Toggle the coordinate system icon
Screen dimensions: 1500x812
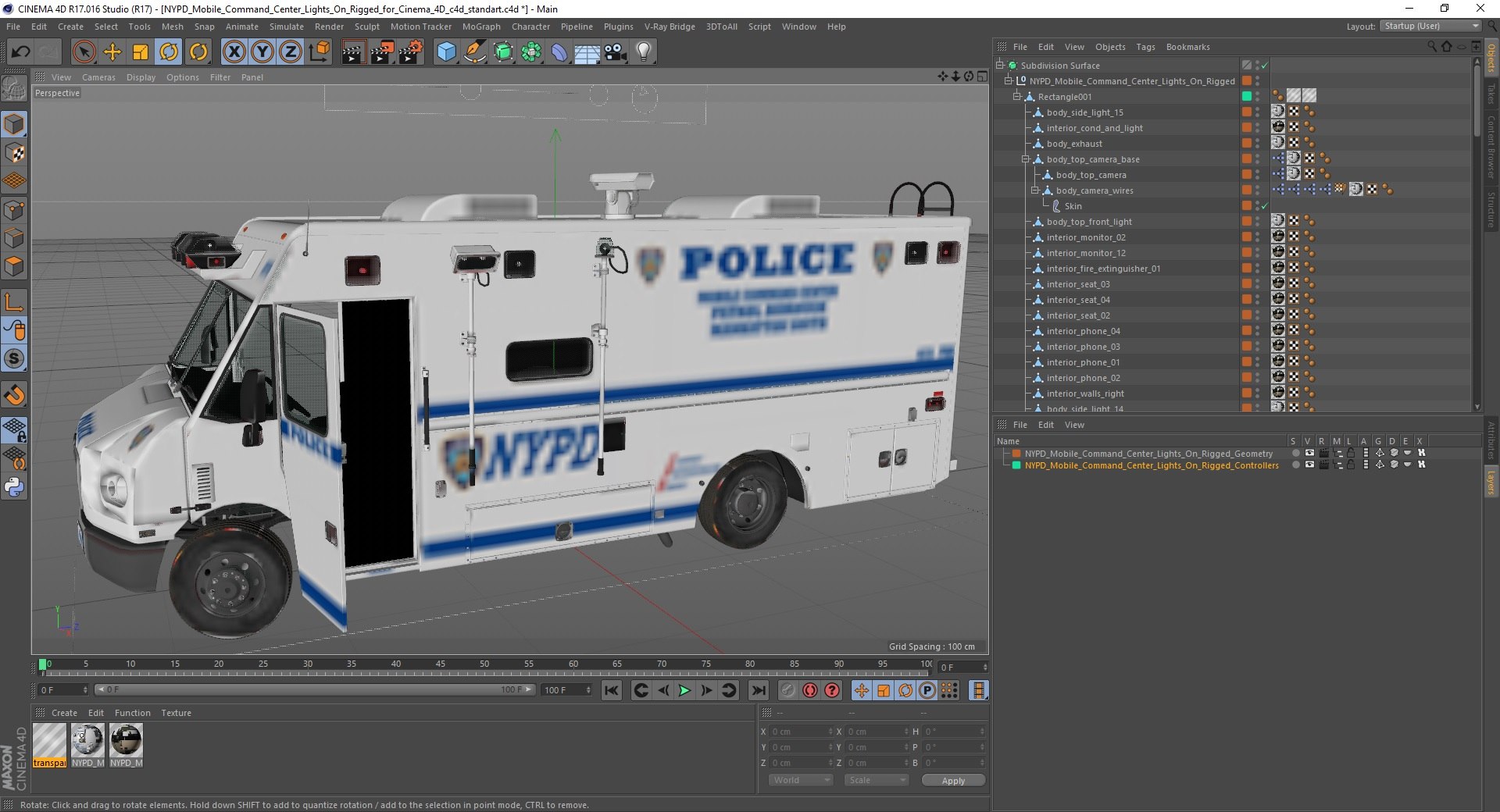(x=320, y=52)
